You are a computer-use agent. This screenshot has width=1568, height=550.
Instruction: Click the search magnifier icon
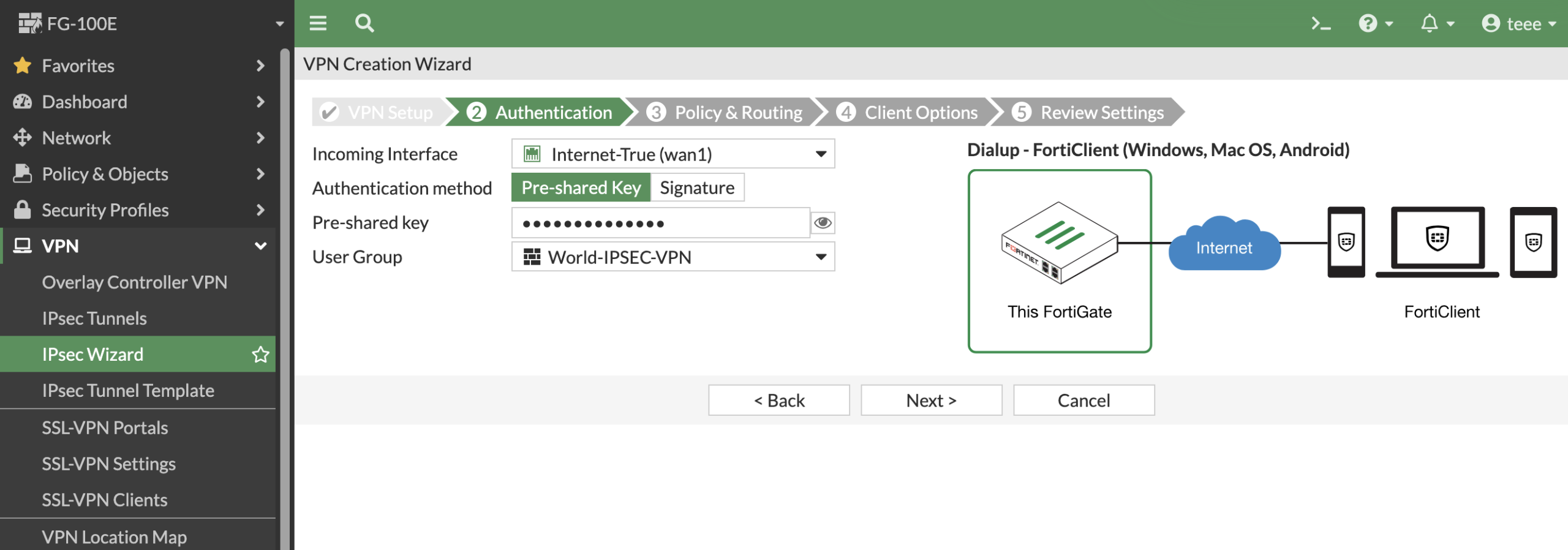pyautogui.click(x=364, y=24)
